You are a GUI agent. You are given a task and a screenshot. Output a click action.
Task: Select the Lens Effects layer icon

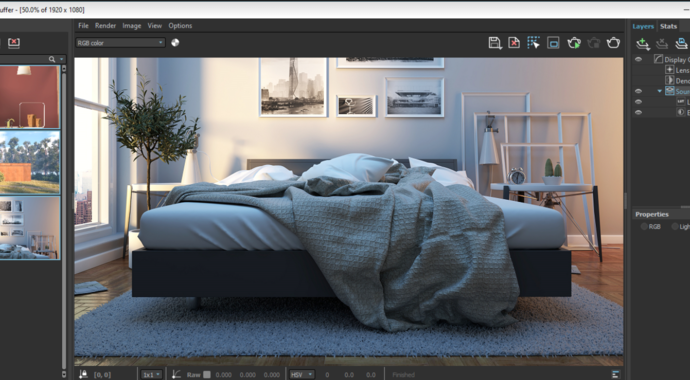(669, 69)
